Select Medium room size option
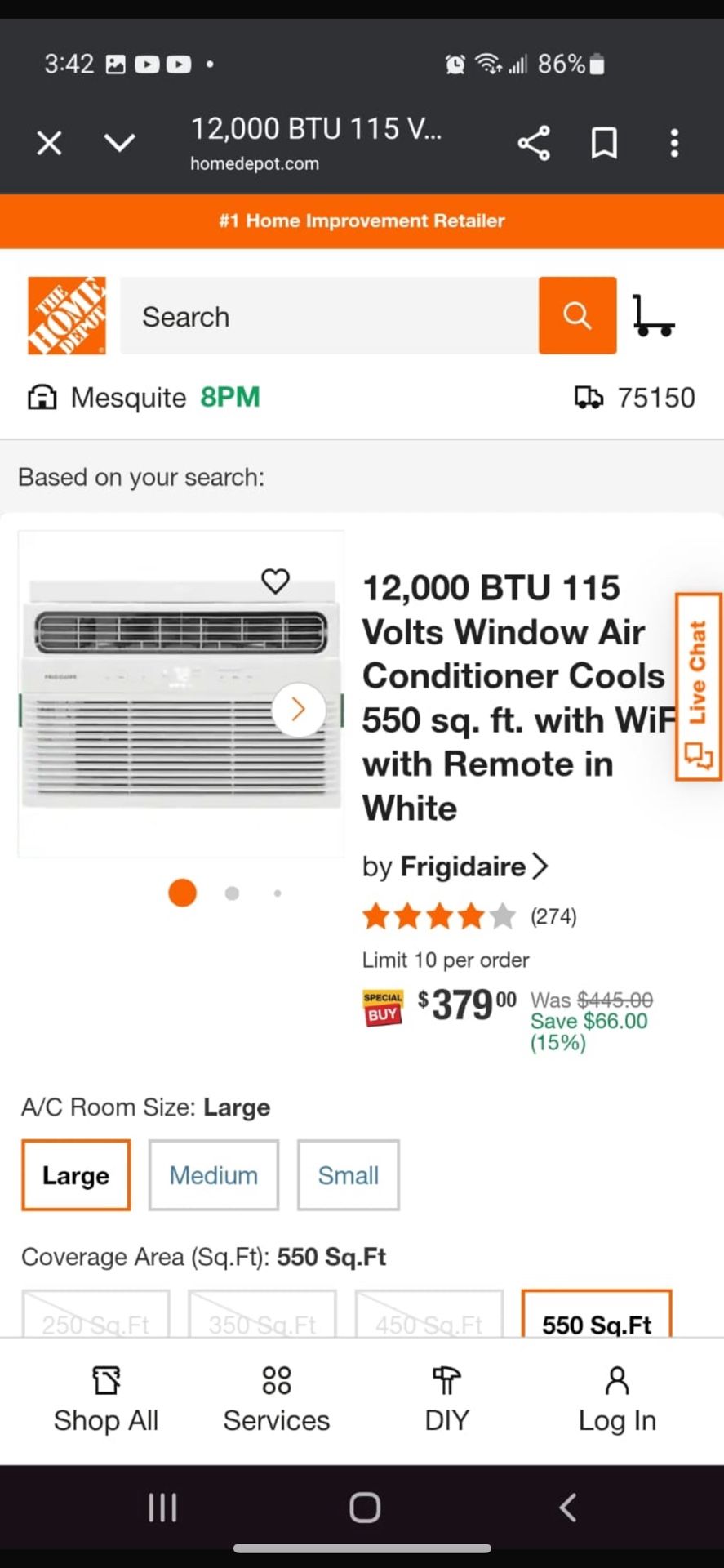The height and width of the screenshot is (1568, 724). click(213, 1175)
